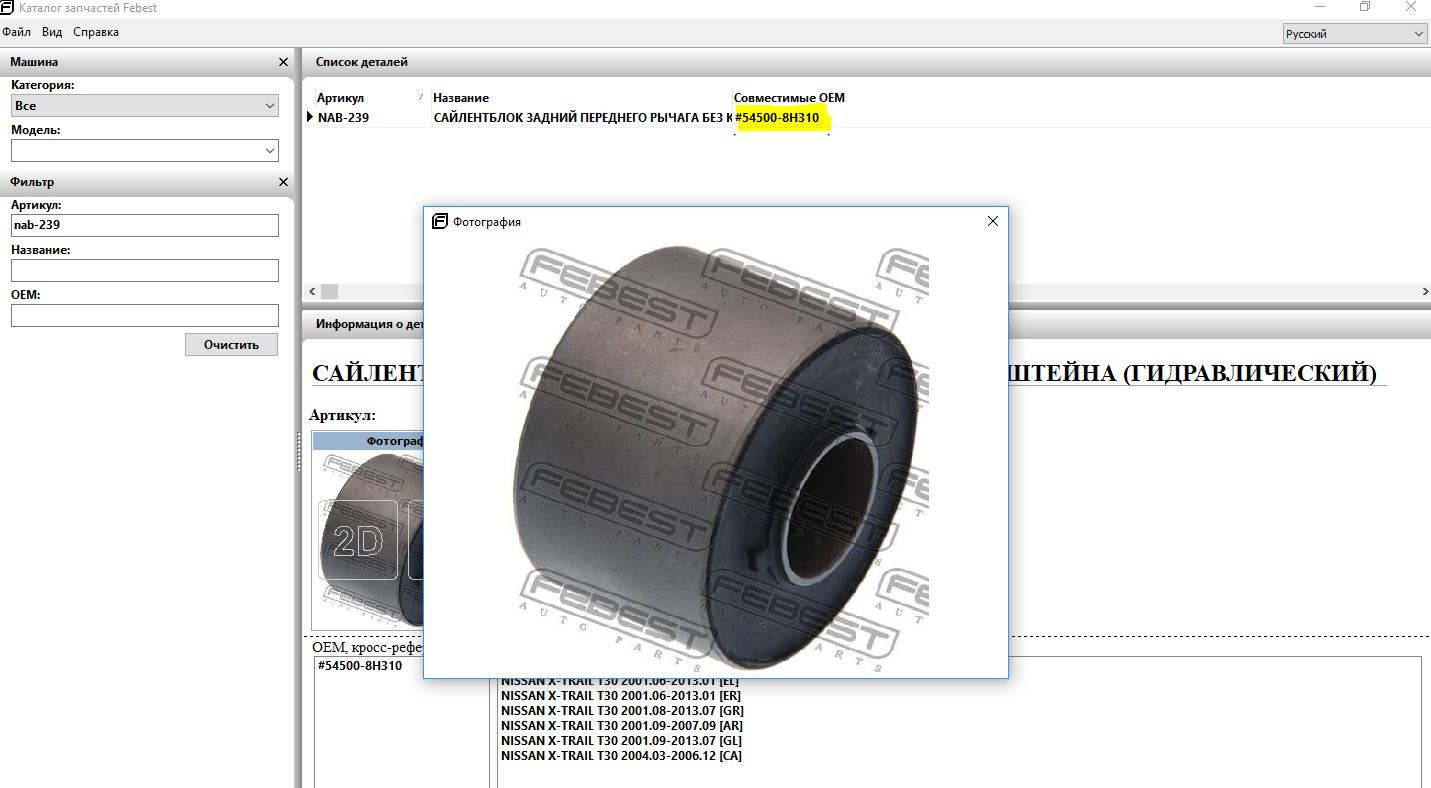Click the parts list horizontal scrollbar thumb
Image resolution: width=1431 pixels, height=788 pixels.
[329, 291]
